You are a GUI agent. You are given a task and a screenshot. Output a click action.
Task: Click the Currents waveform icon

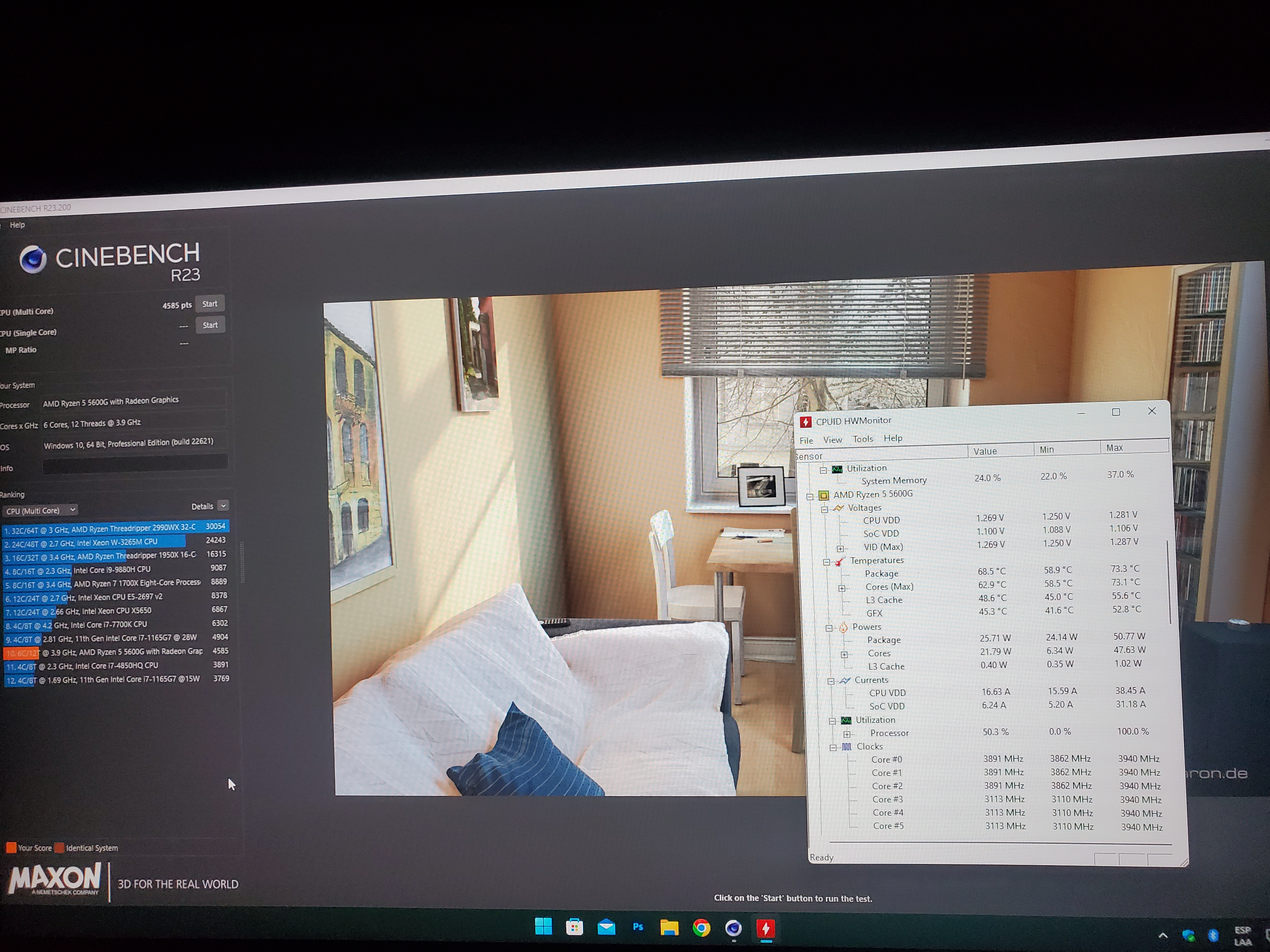coord(845,681)
